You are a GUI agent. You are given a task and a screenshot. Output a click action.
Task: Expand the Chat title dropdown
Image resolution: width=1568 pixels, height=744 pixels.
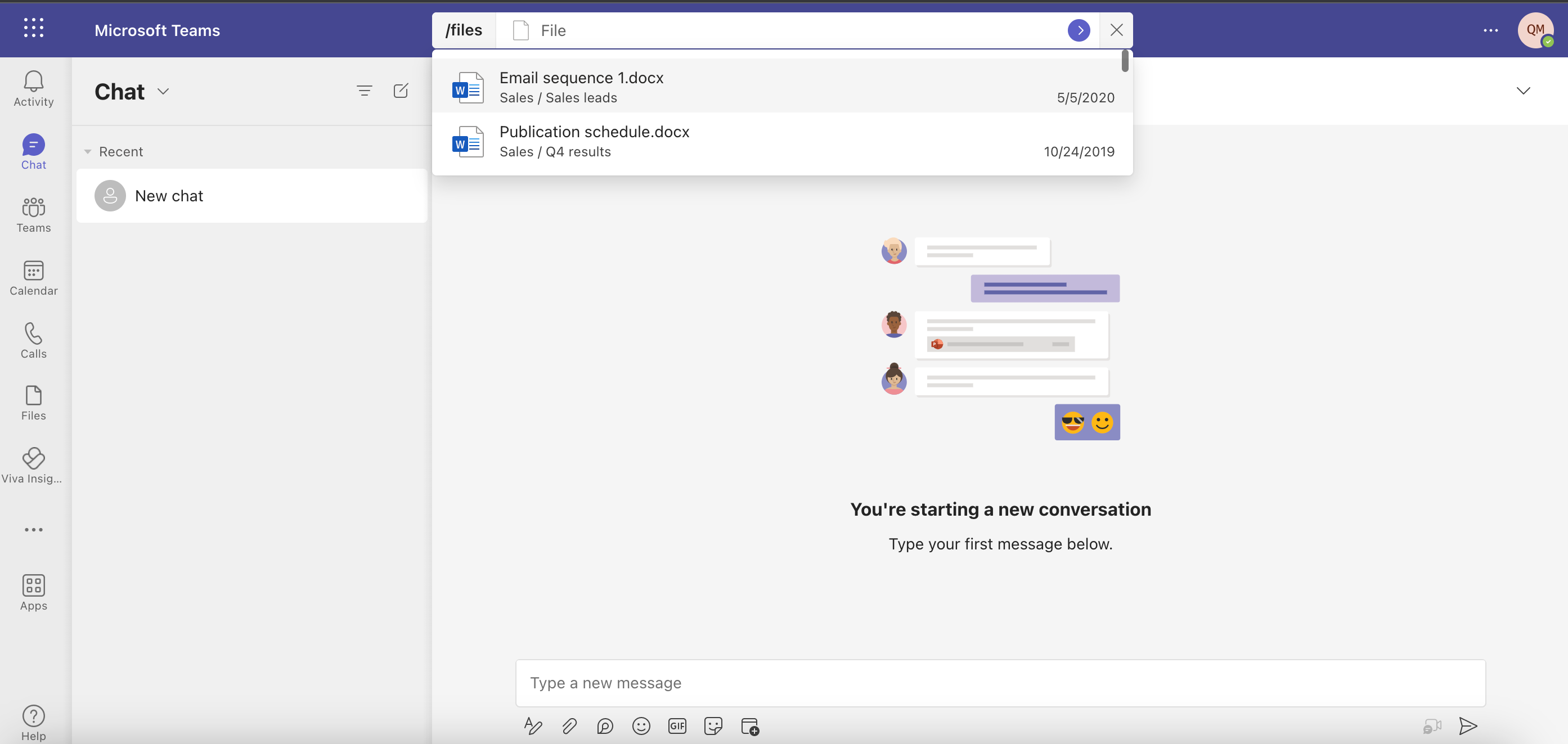point(163,91)
